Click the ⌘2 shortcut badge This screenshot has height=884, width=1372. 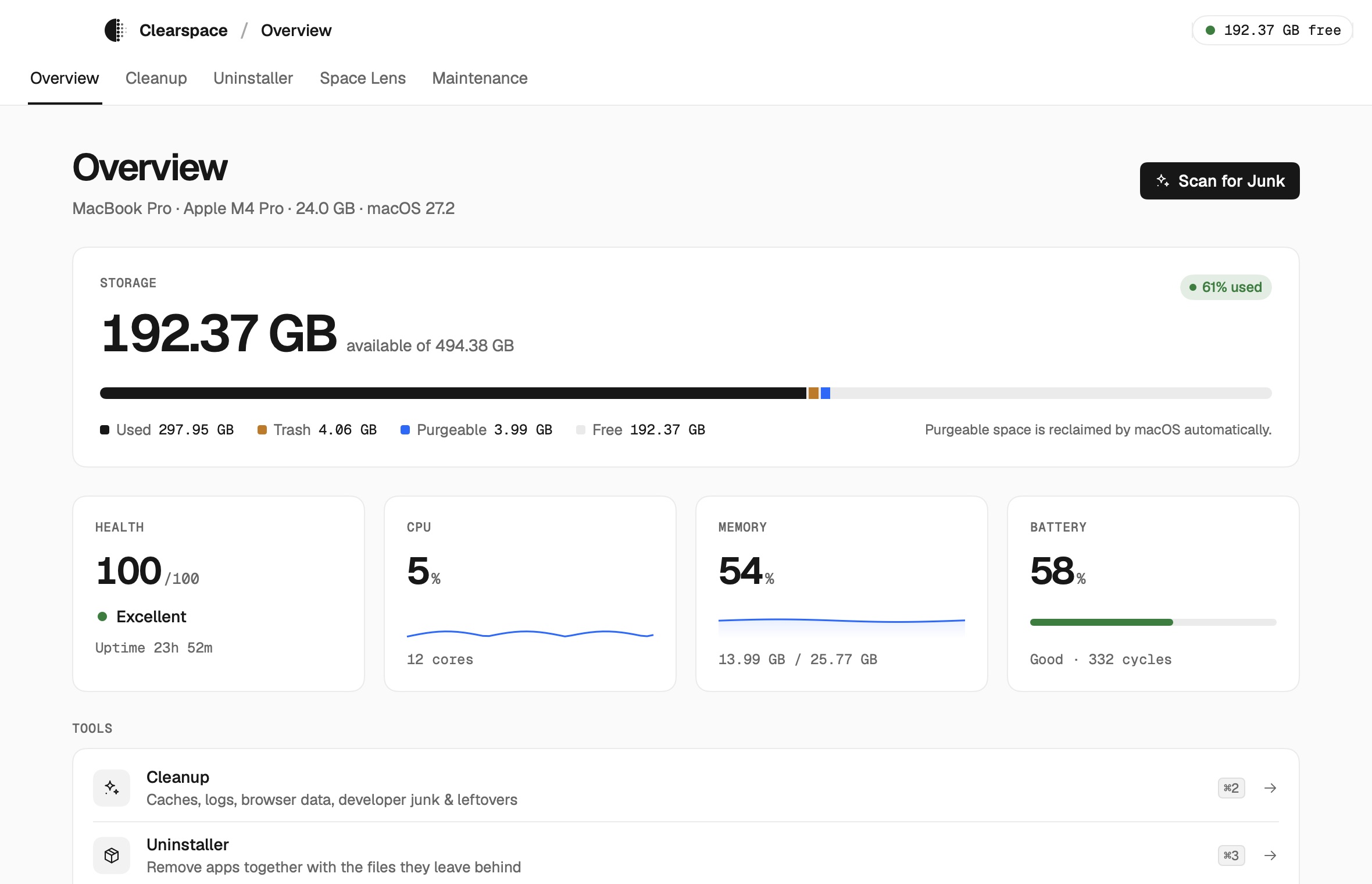1231,788
